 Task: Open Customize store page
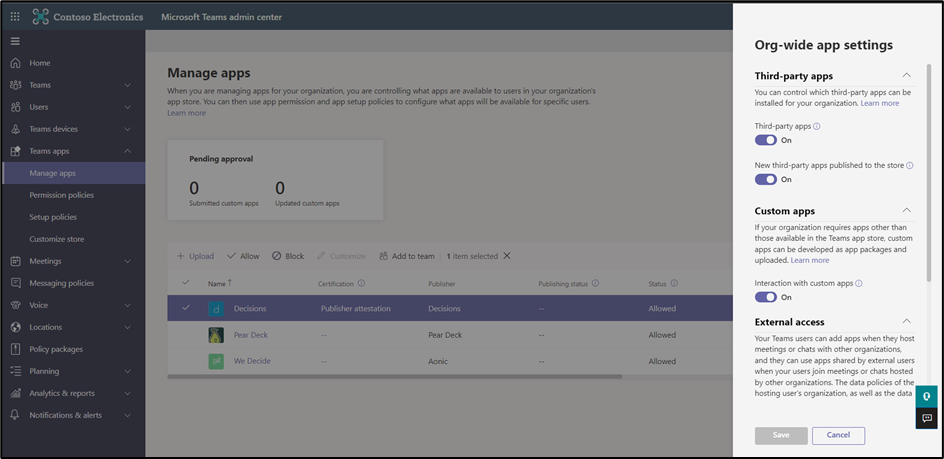tap(73, 239)
